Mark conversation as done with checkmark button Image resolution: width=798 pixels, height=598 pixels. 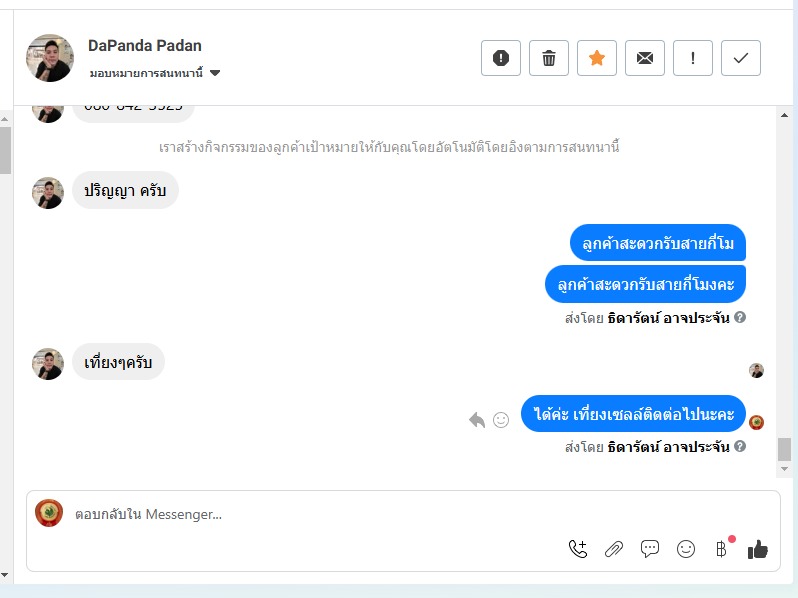(x=740, y=58)
